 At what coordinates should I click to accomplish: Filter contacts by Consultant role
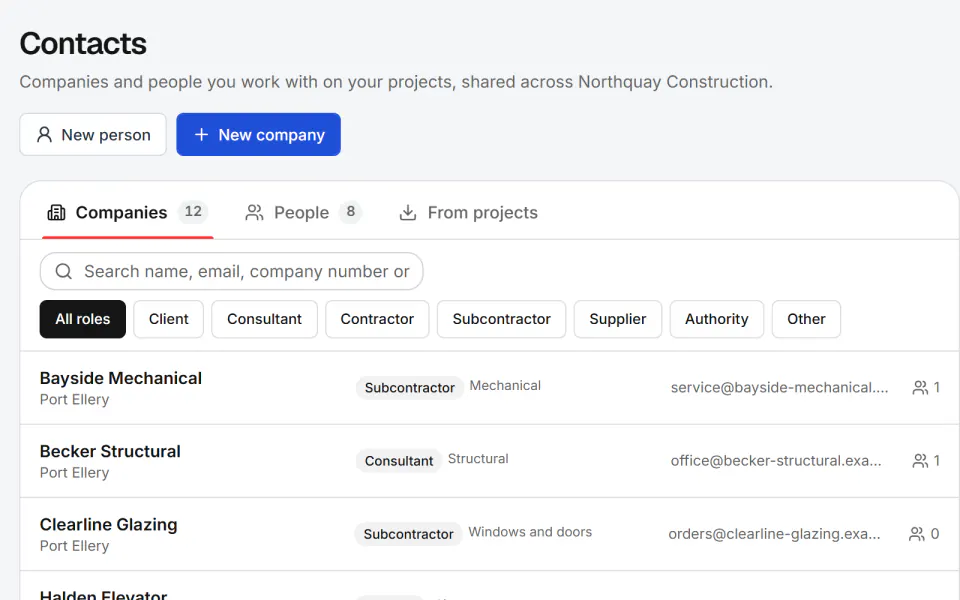(x=264, y=319)
